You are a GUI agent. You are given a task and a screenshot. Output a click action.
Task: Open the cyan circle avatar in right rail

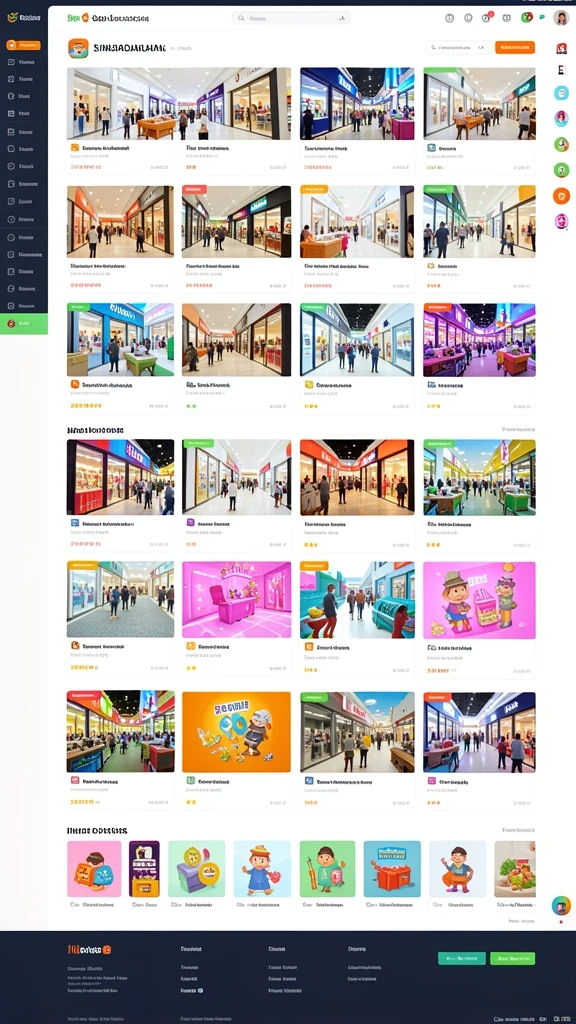click(561, 93)
